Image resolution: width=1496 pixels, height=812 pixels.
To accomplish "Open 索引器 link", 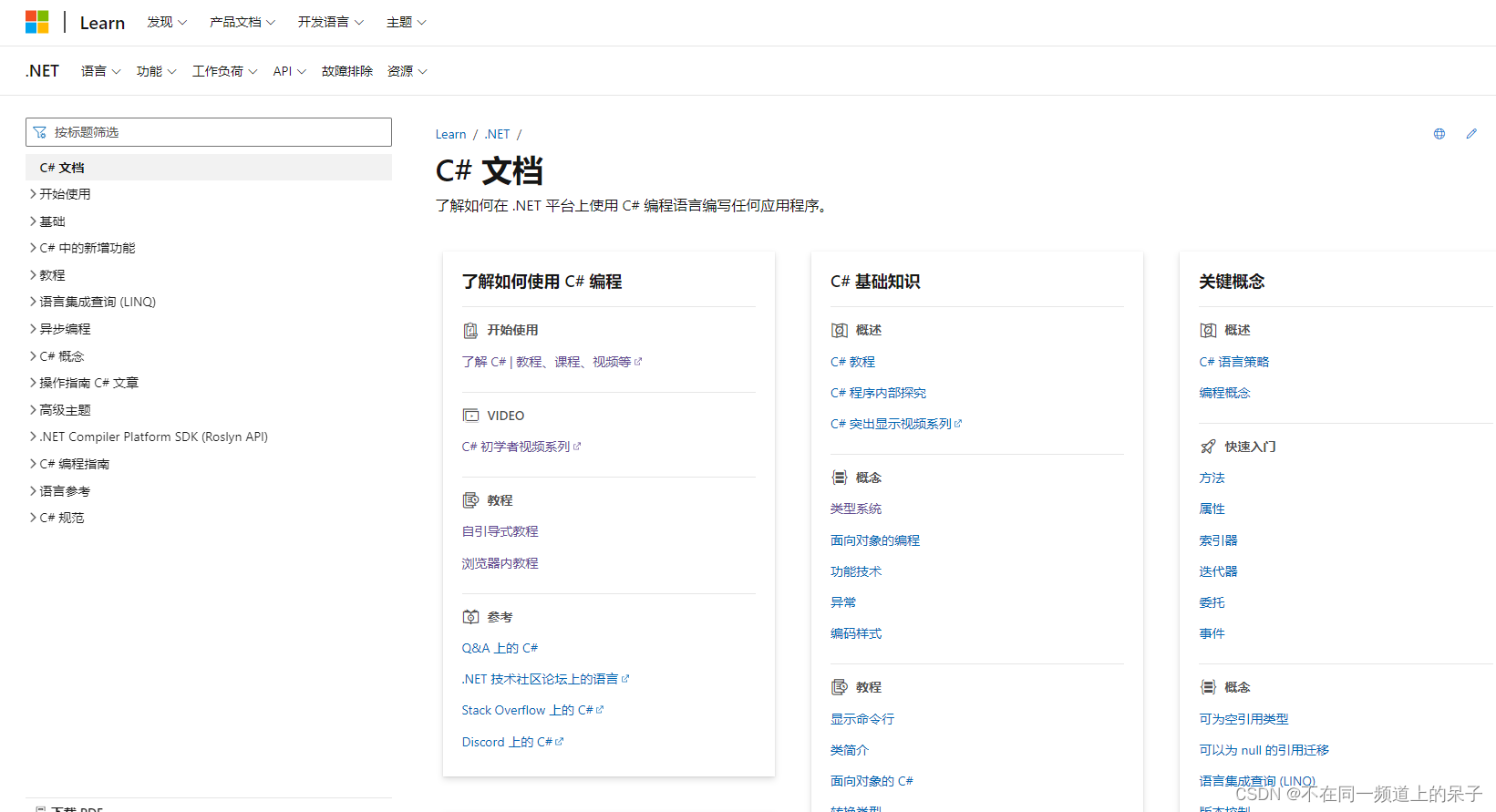I will pyautogui.click(x=1218, y=540).
